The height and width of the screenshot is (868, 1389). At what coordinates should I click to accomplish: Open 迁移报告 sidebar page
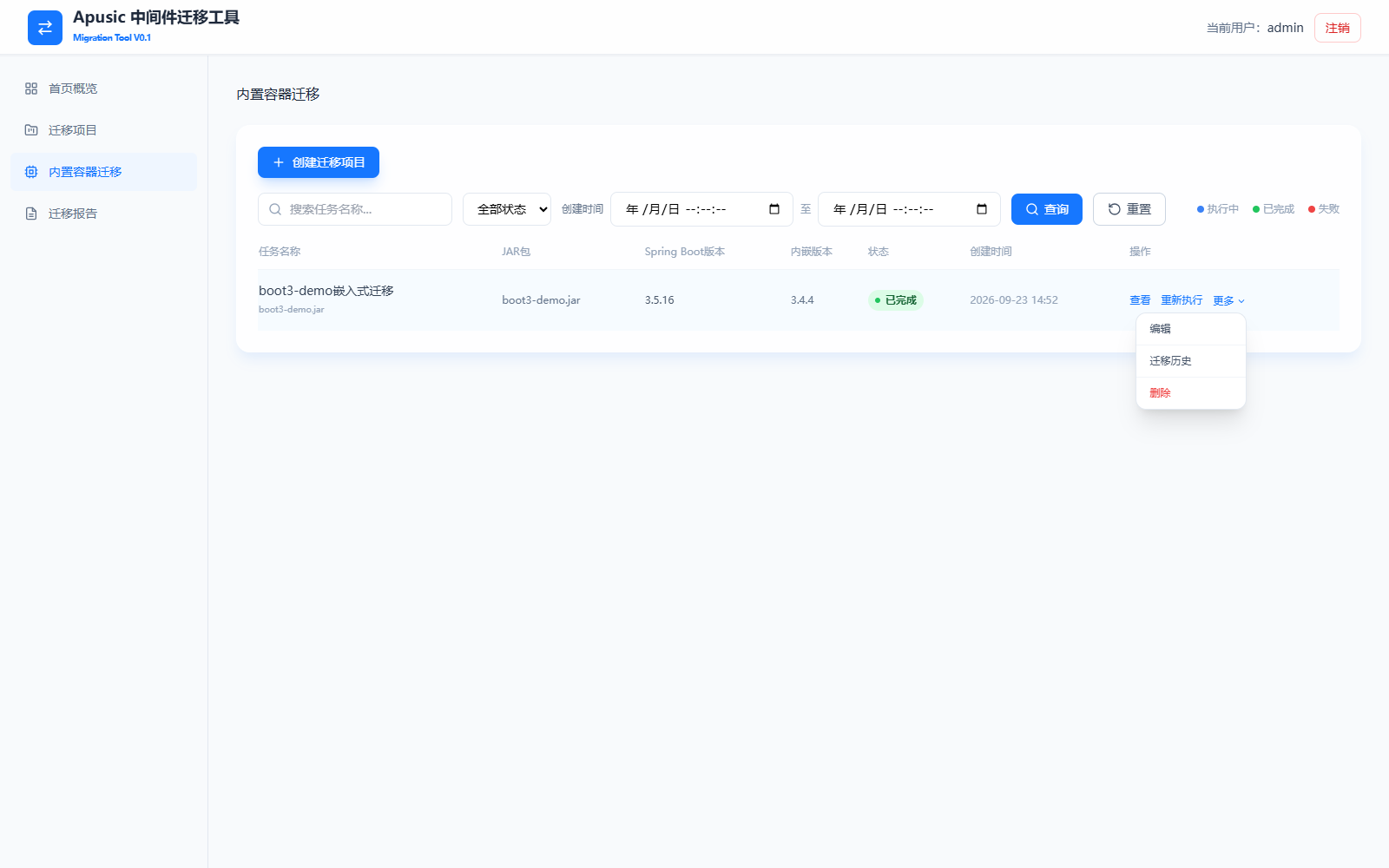point(104,214)
